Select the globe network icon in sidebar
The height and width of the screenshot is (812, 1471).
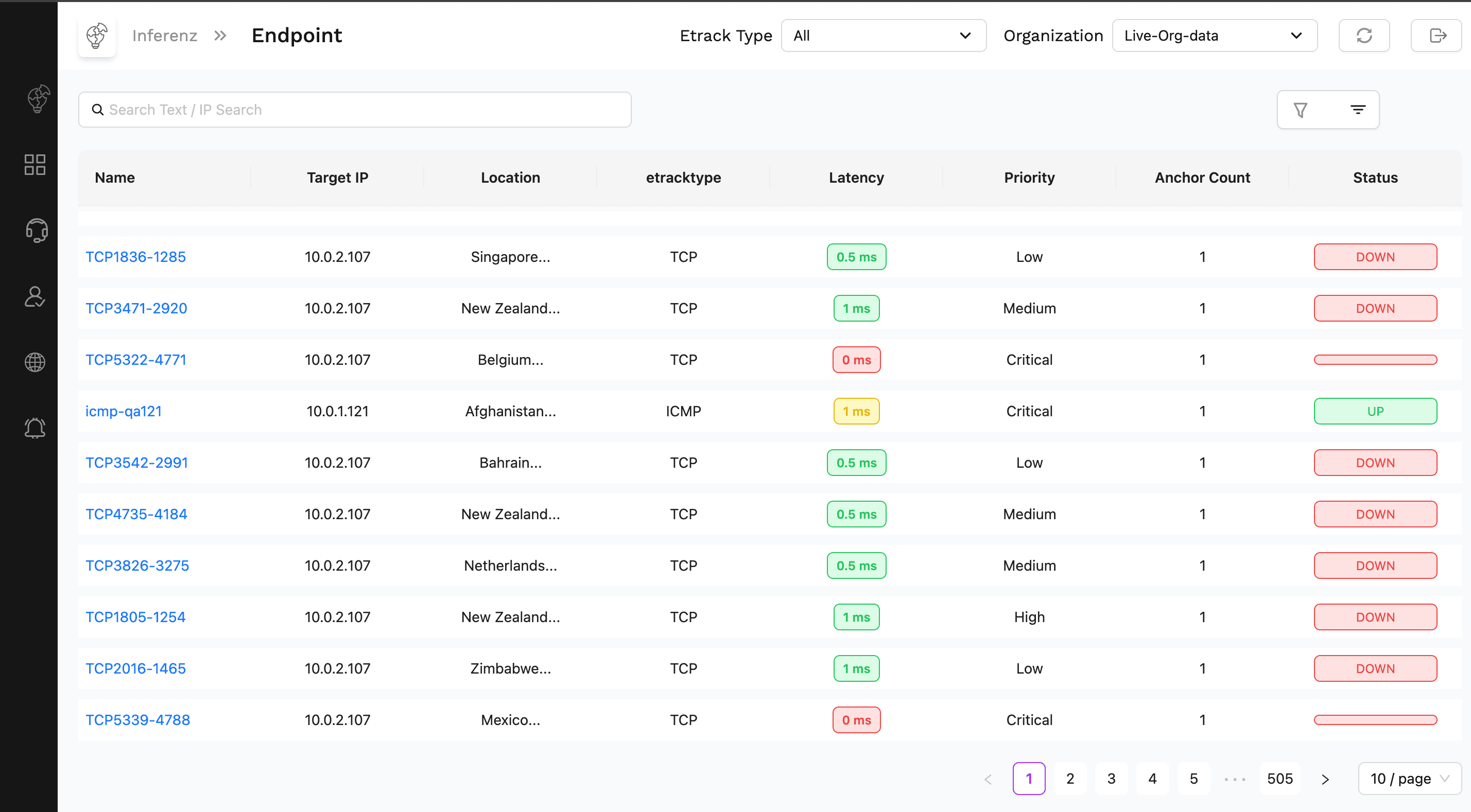tap(35, 362)
